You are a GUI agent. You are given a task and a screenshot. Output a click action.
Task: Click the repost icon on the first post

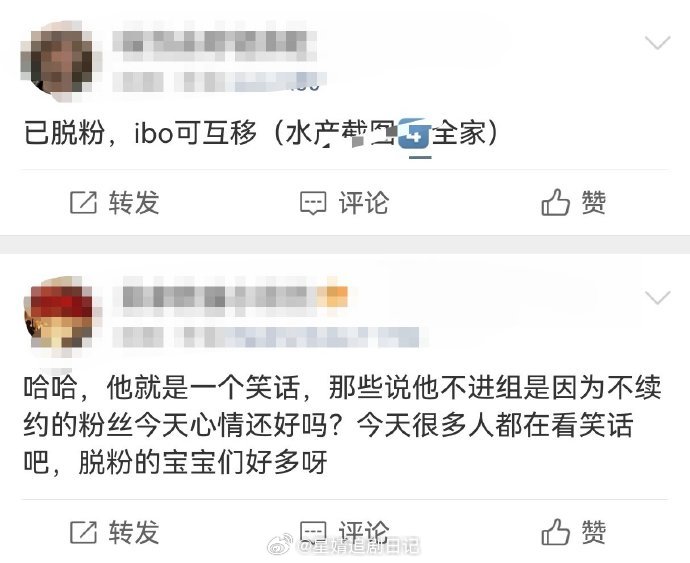tap(83, 202)
